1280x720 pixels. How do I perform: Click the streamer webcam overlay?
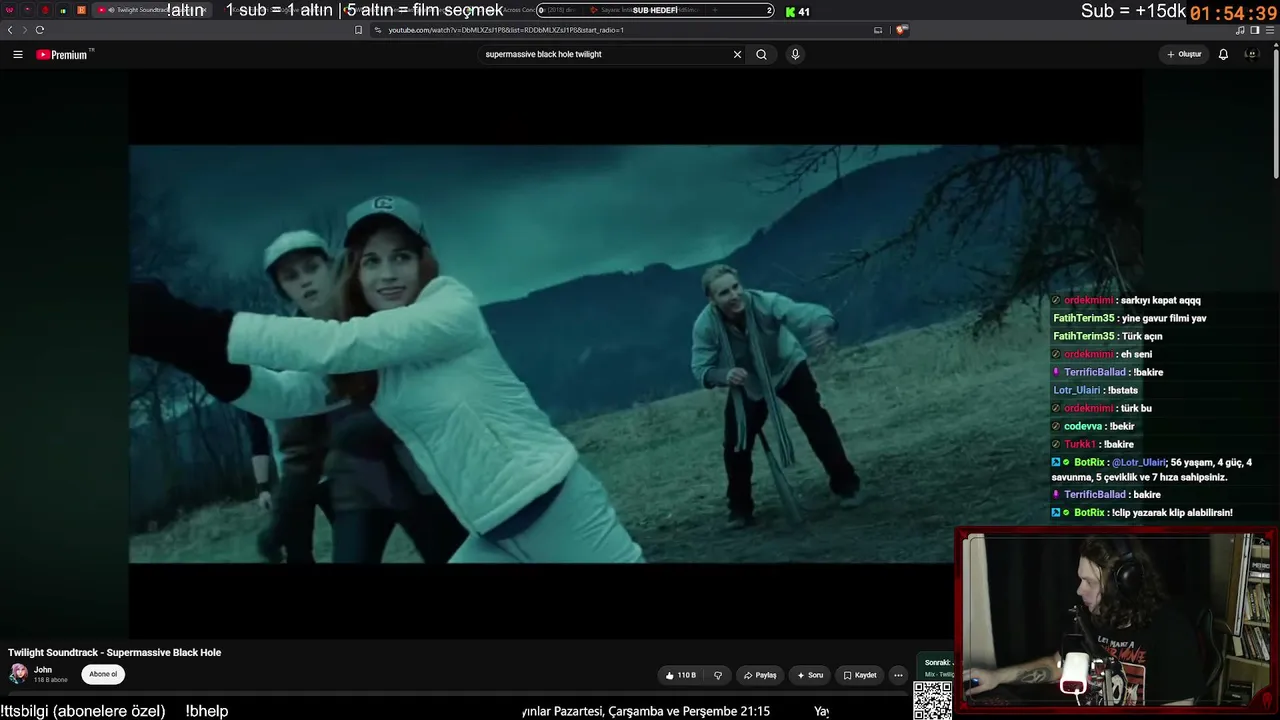pyautogui.click(x=1116, y=620)
